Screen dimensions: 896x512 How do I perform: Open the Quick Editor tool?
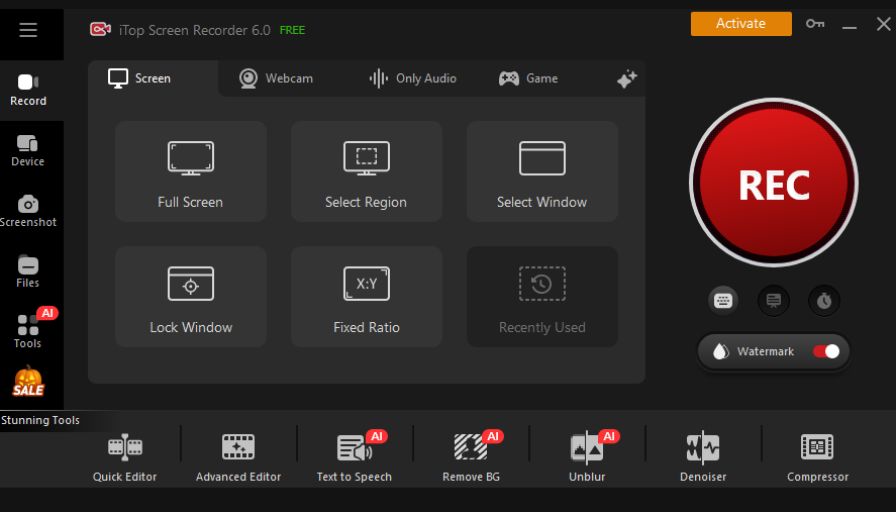[125, 458]
